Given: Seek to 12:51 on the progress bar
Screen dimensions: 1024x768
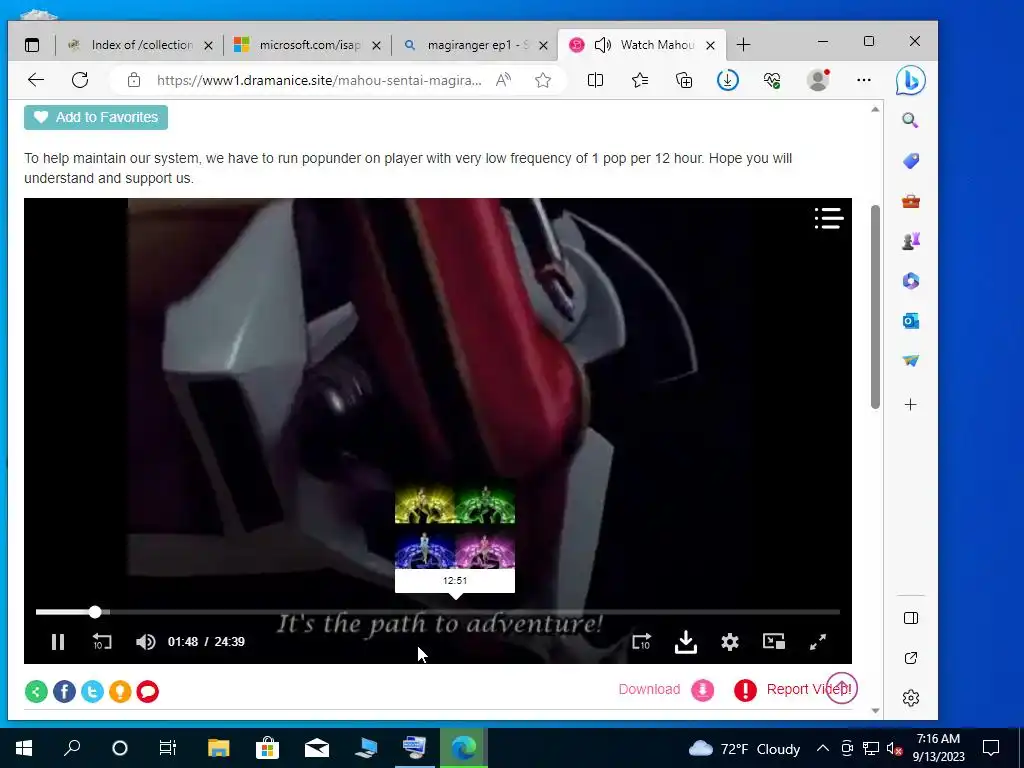Looking at the screenshot, I should pyautogui.click(x=455, y=612).
